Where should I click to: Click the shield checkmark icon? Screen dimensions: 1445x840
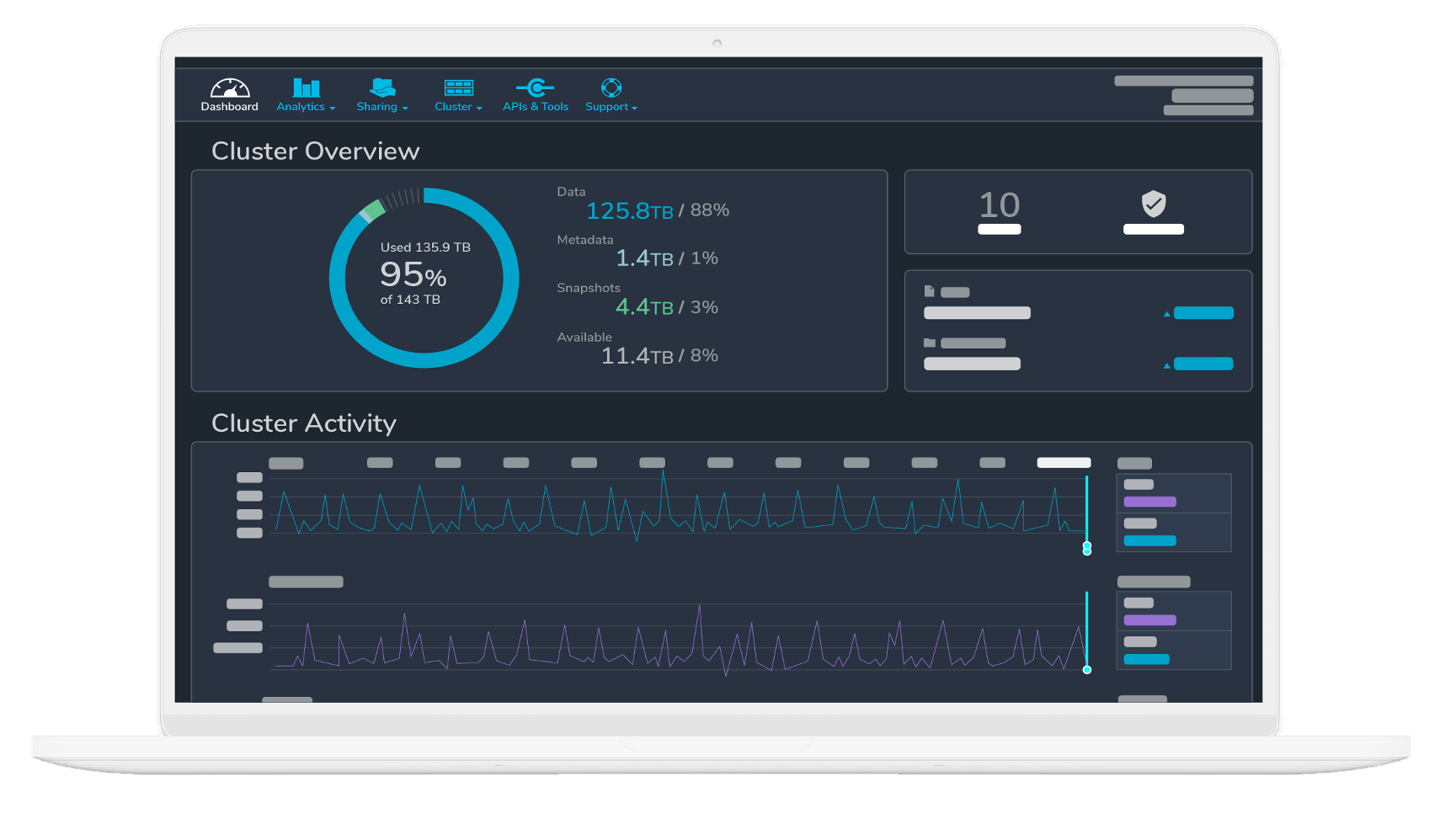click(x=1153, y=205)
